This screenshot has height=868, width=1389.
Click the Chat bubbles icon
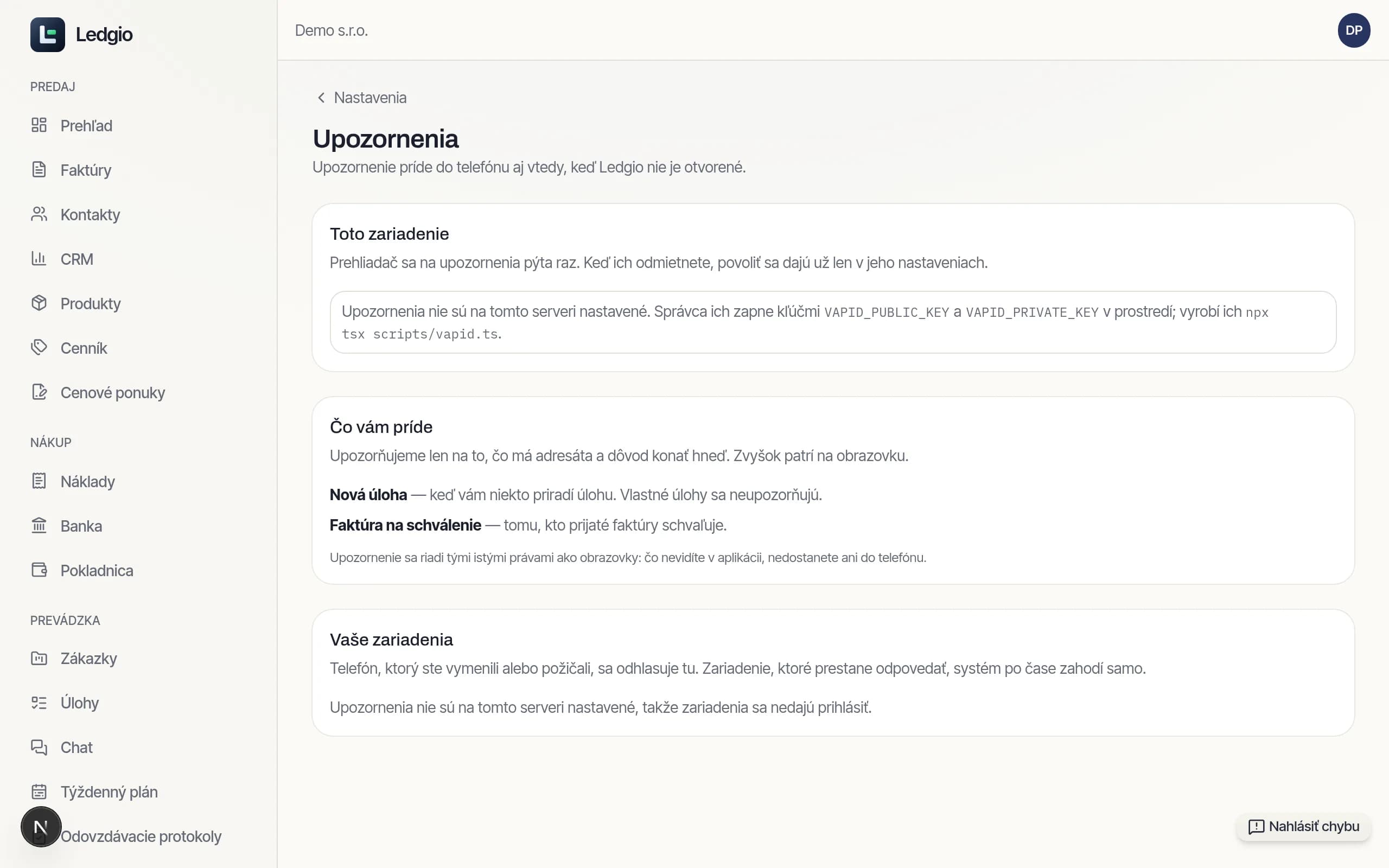39,748
